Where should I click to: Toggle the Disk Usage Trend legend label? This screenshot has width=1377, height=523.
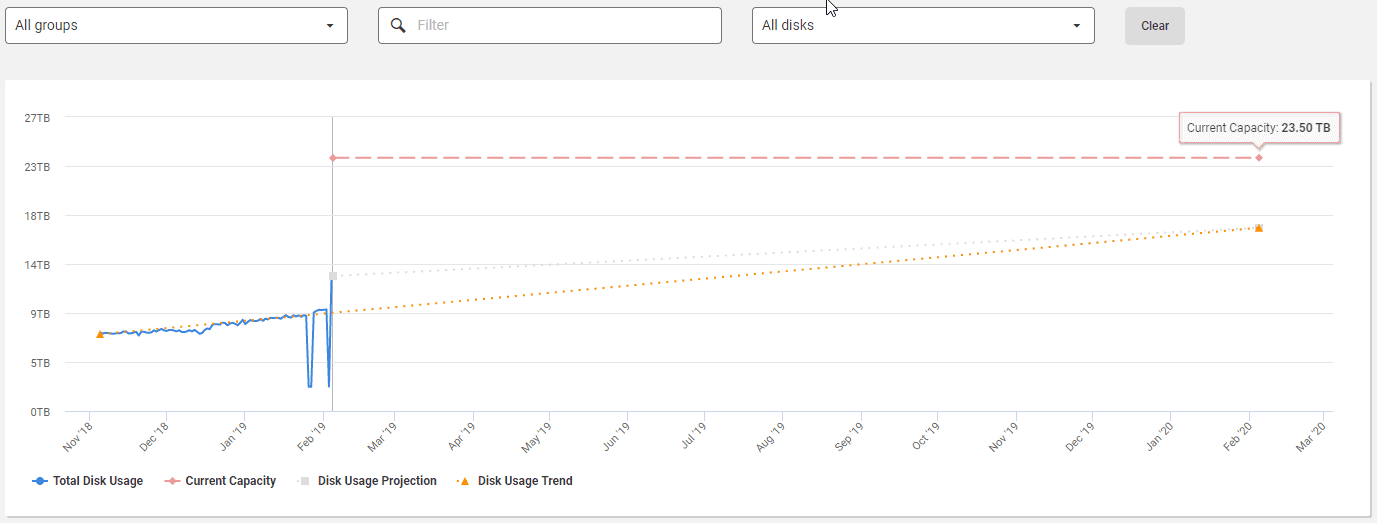525,481
